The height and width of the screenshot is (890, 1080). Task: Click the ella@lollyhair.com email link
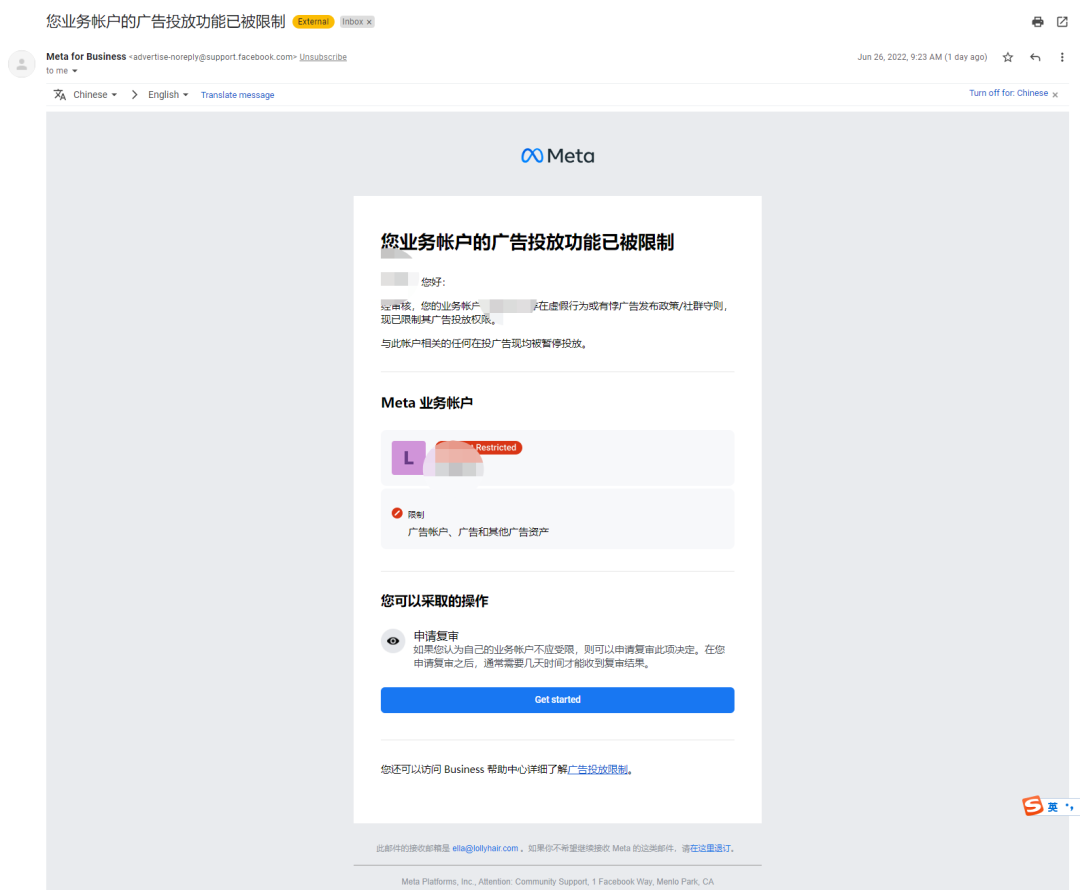pos(485,849)
